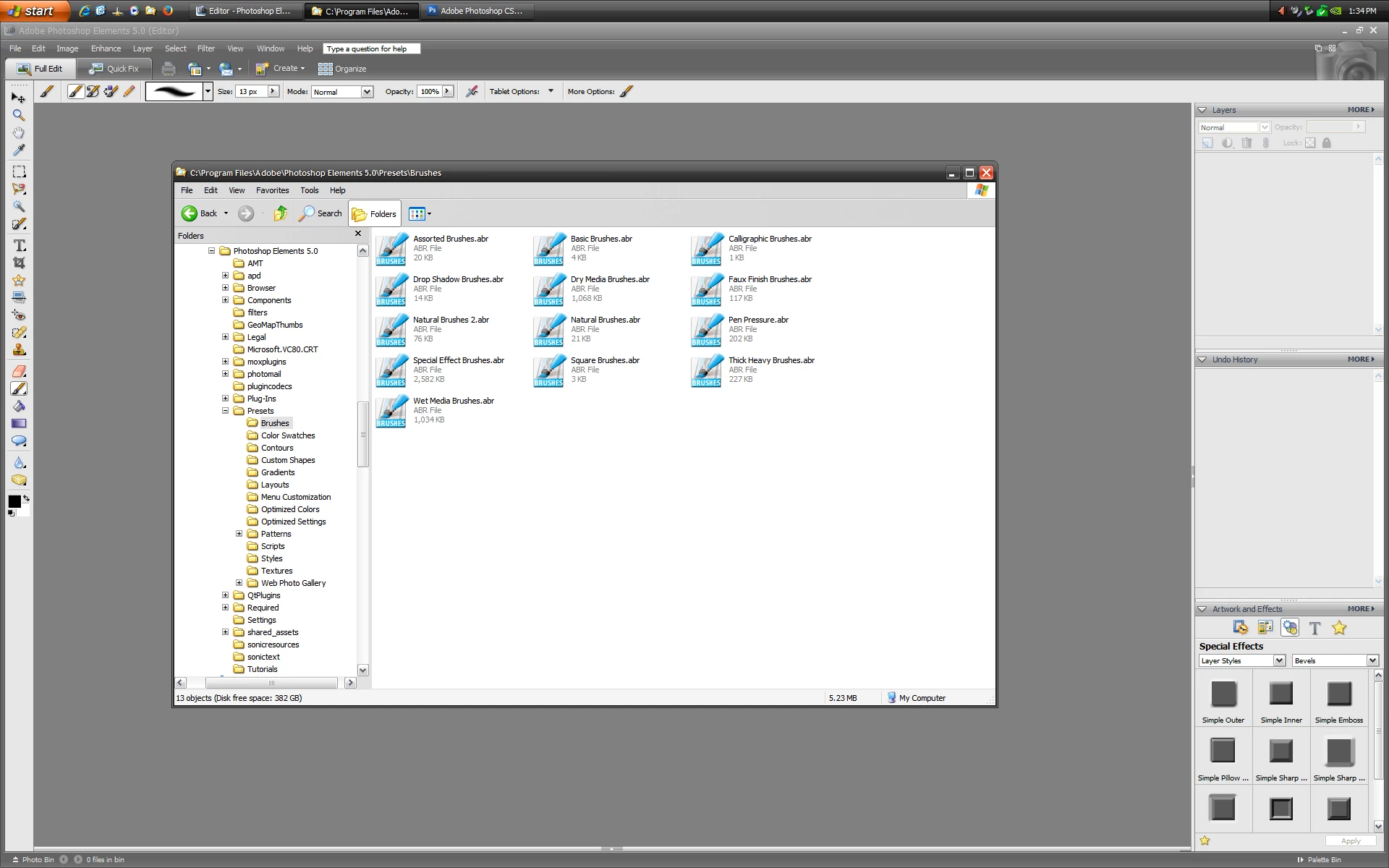Open the Bevels style category dropdown
Viewport: 1389px width, 868px height.
1372,660
